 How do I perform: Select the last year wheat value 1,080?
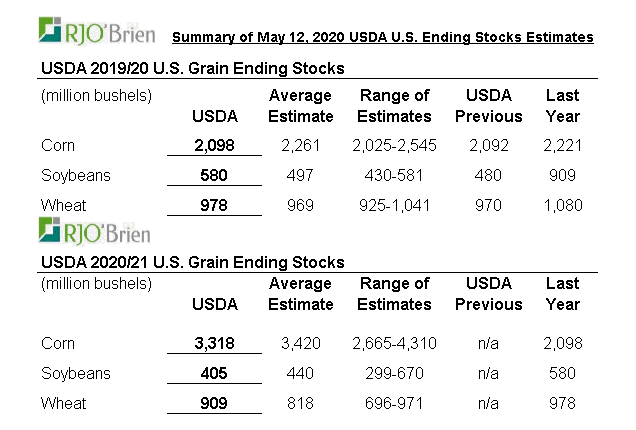pos(563,205)
